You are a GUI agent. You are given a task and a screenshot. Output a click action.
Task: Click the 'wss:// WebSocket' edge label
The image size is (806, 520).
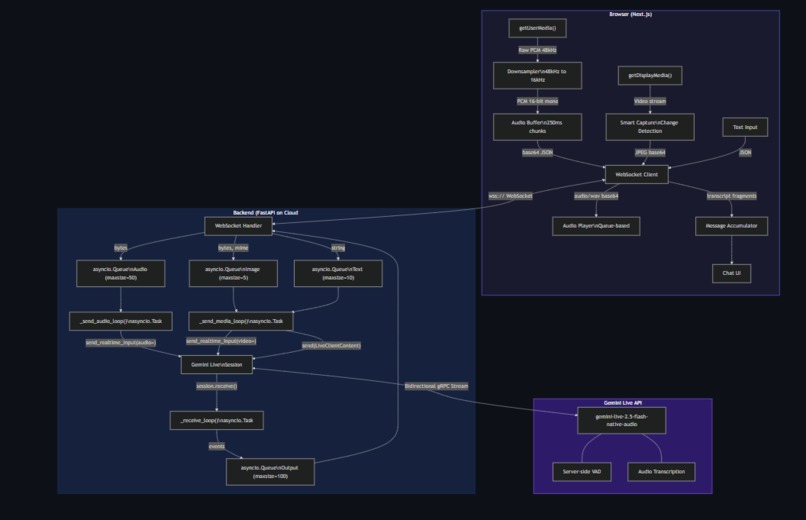[x=510, y=196]
